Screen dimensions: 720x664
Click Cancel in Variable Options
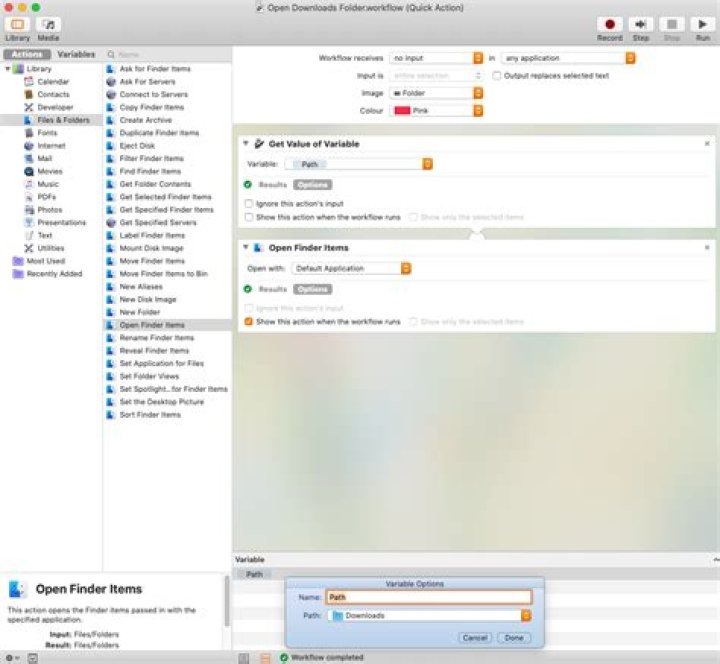474,638
